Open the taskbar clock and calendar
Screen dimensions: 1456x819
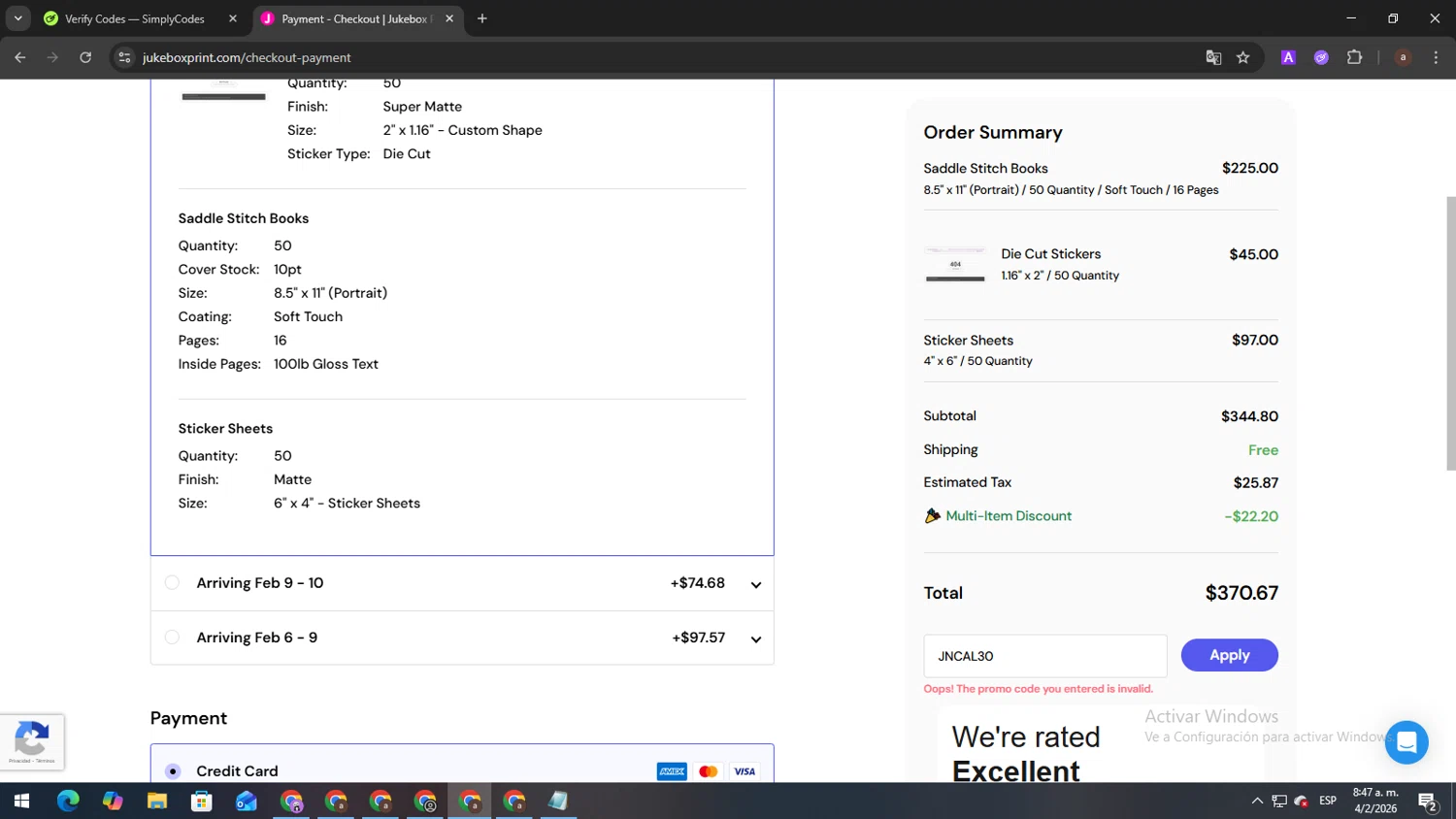point(1375,802)
